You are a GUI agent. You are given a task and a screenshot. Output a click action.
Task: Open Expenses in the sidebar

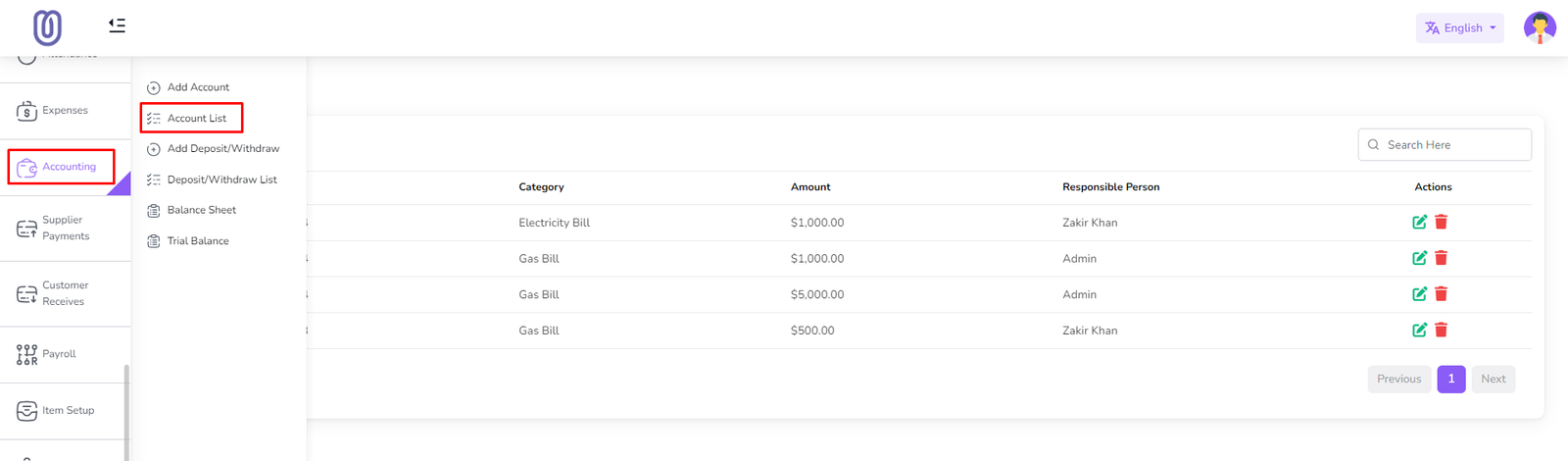point(65,111)
